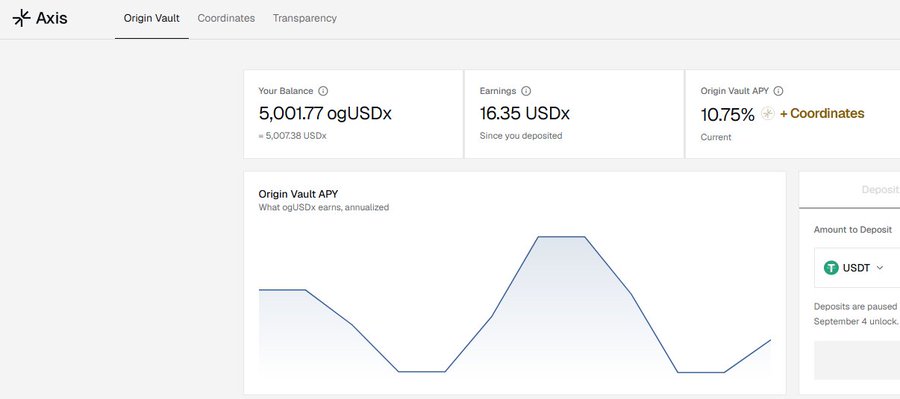The height and width of the screenshot is (399, 900).
Task: Select the Deposit tab in the side panel
Action: click(880, 190)
